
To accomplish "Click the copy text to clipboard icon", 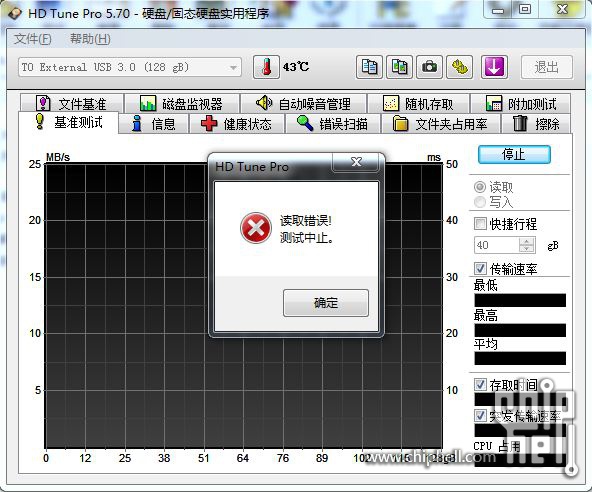I will tap(369, 67).
